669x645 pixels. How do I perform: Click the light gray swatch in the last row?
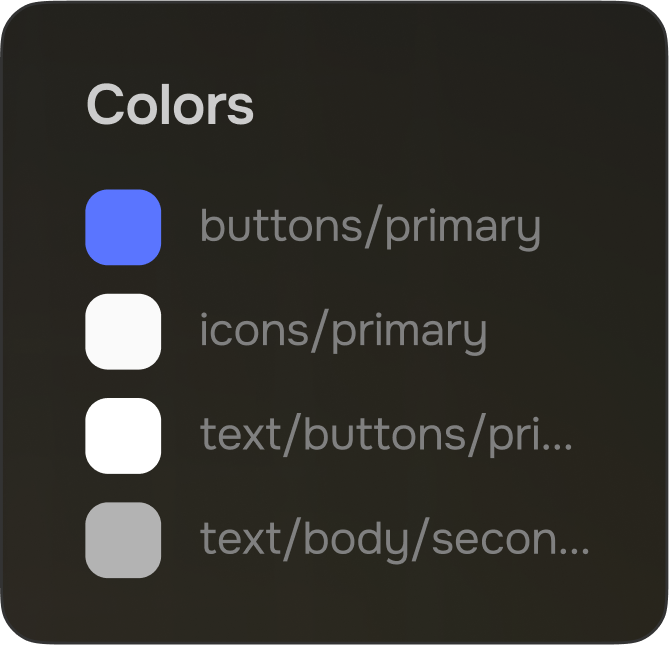pyautogui.click(x=123, y=540)
